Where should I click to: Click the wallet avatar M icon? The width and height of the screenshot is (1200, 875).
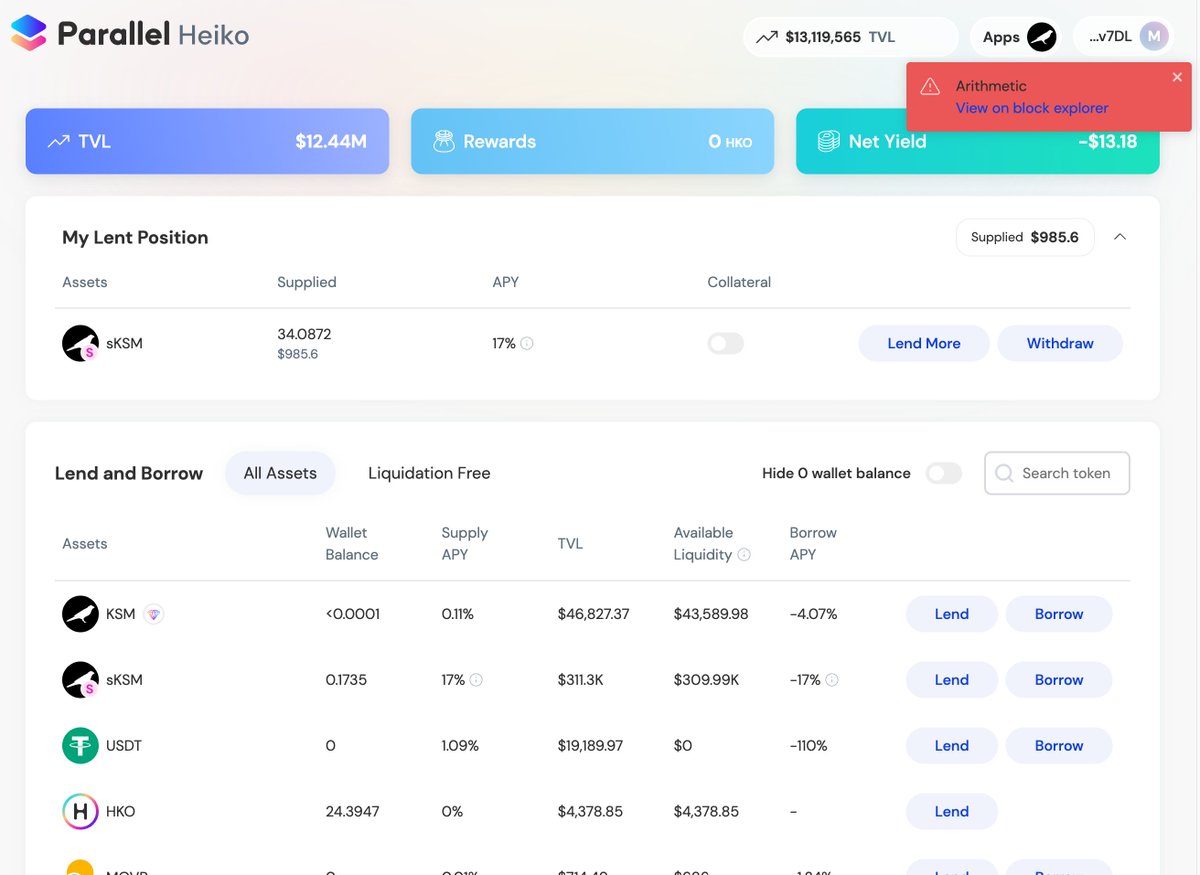1154,37
